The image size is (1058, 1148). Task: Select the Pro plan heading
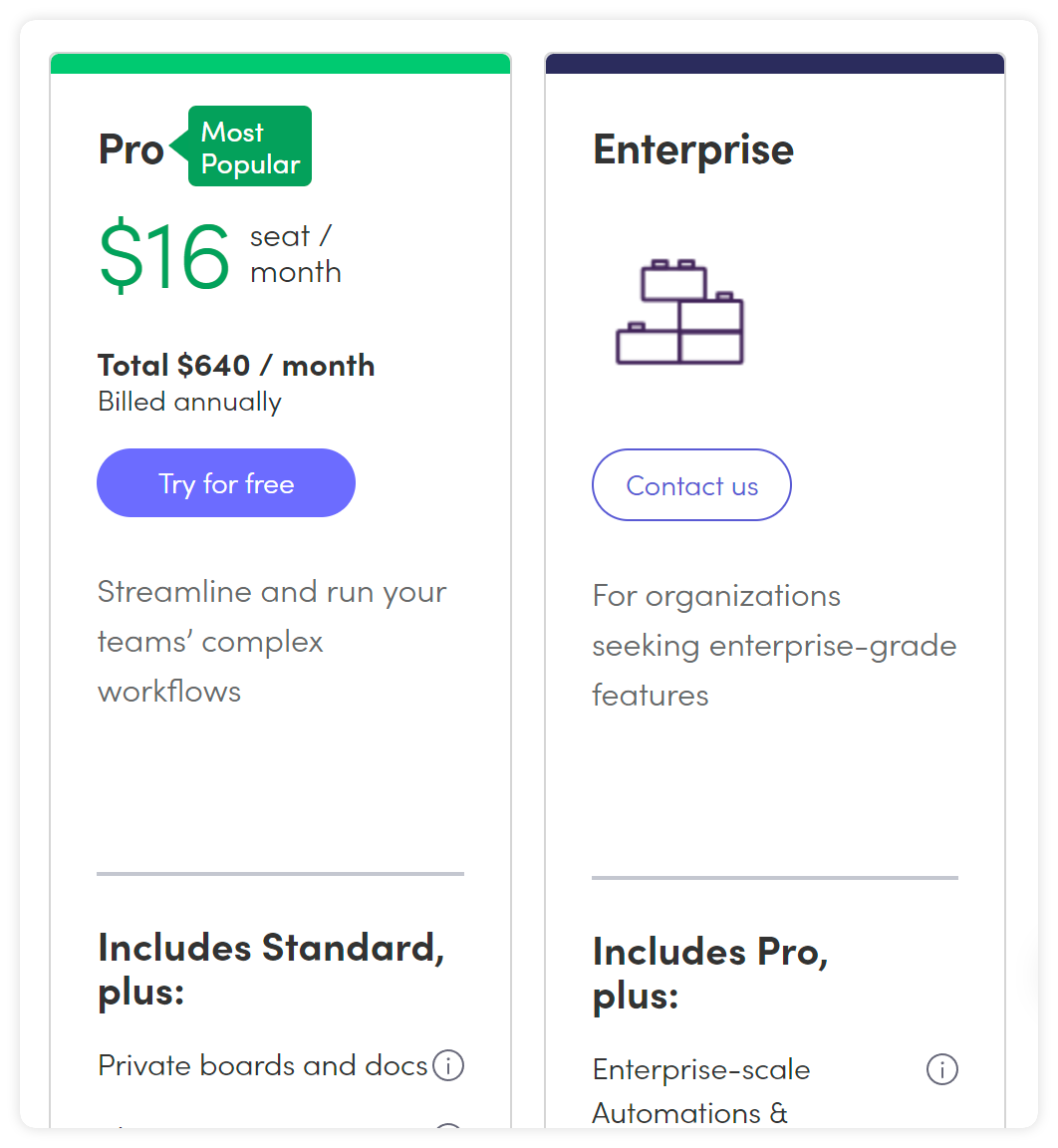(131, 149)
